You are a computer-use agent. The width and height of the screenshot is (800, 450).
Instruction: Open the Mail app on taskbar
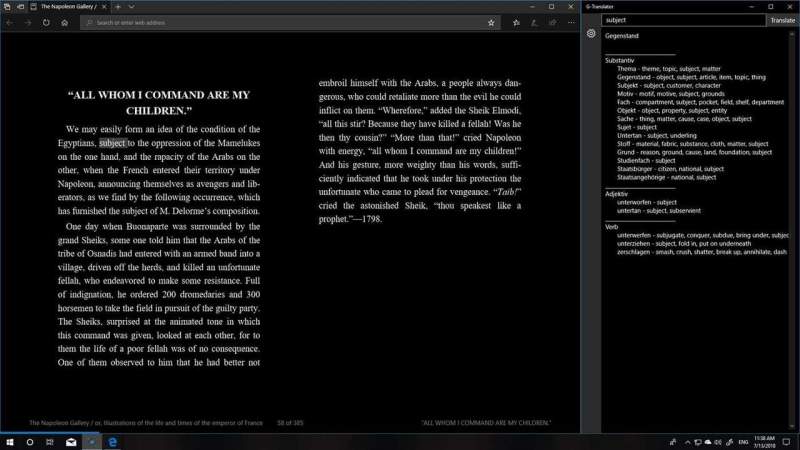71,442
